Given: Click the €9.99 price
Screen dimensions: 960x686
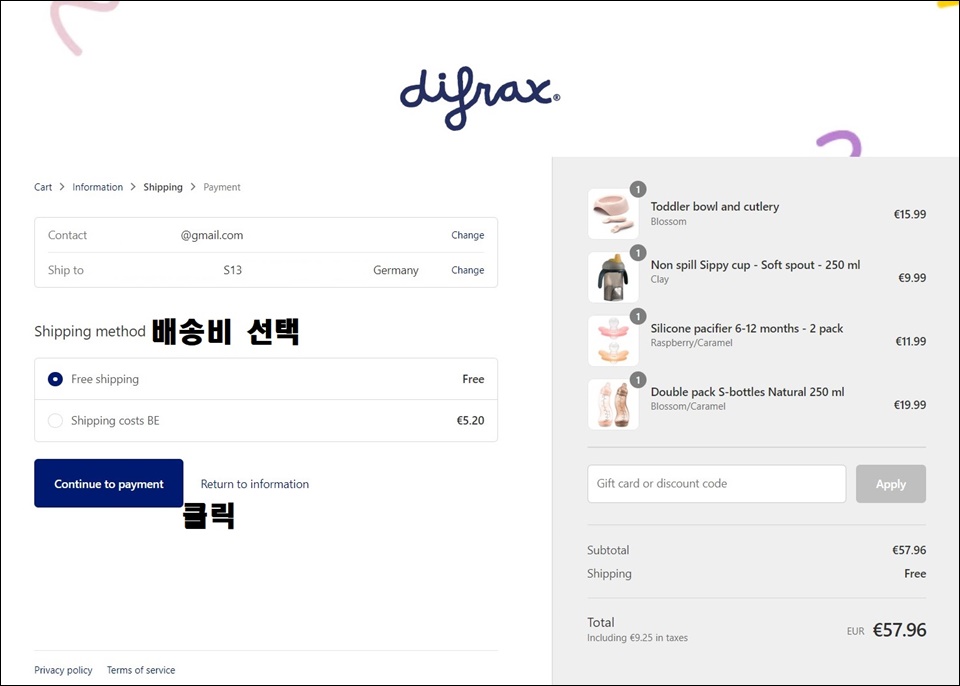Looking at the screenshot, I should [x=912, y=278].
